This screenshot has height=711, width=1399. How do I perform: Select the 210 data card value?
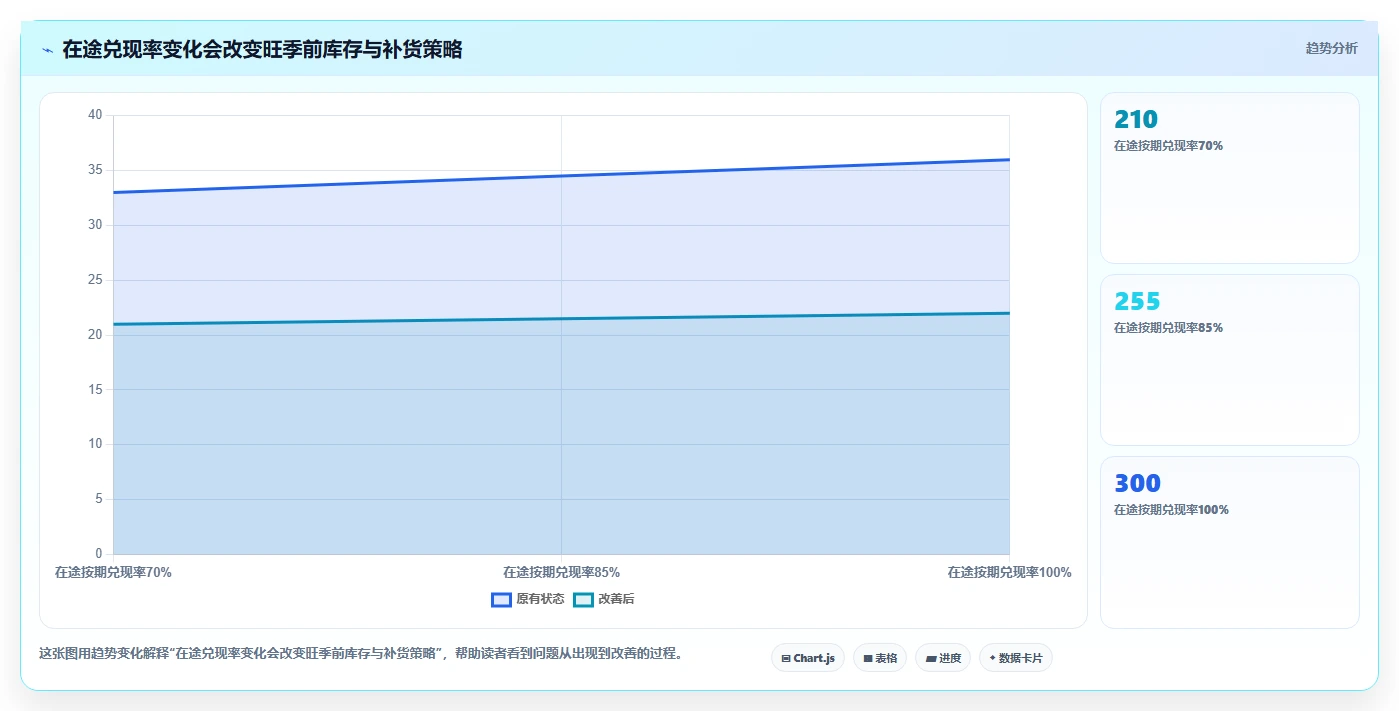(x=1136, y=120)
